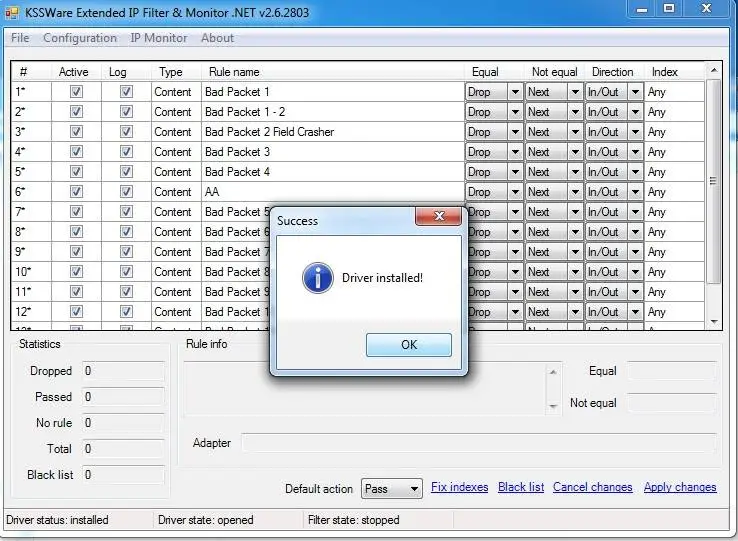Open the About menu
Viewport: 738px width, 541px height.
click(217, 38)
